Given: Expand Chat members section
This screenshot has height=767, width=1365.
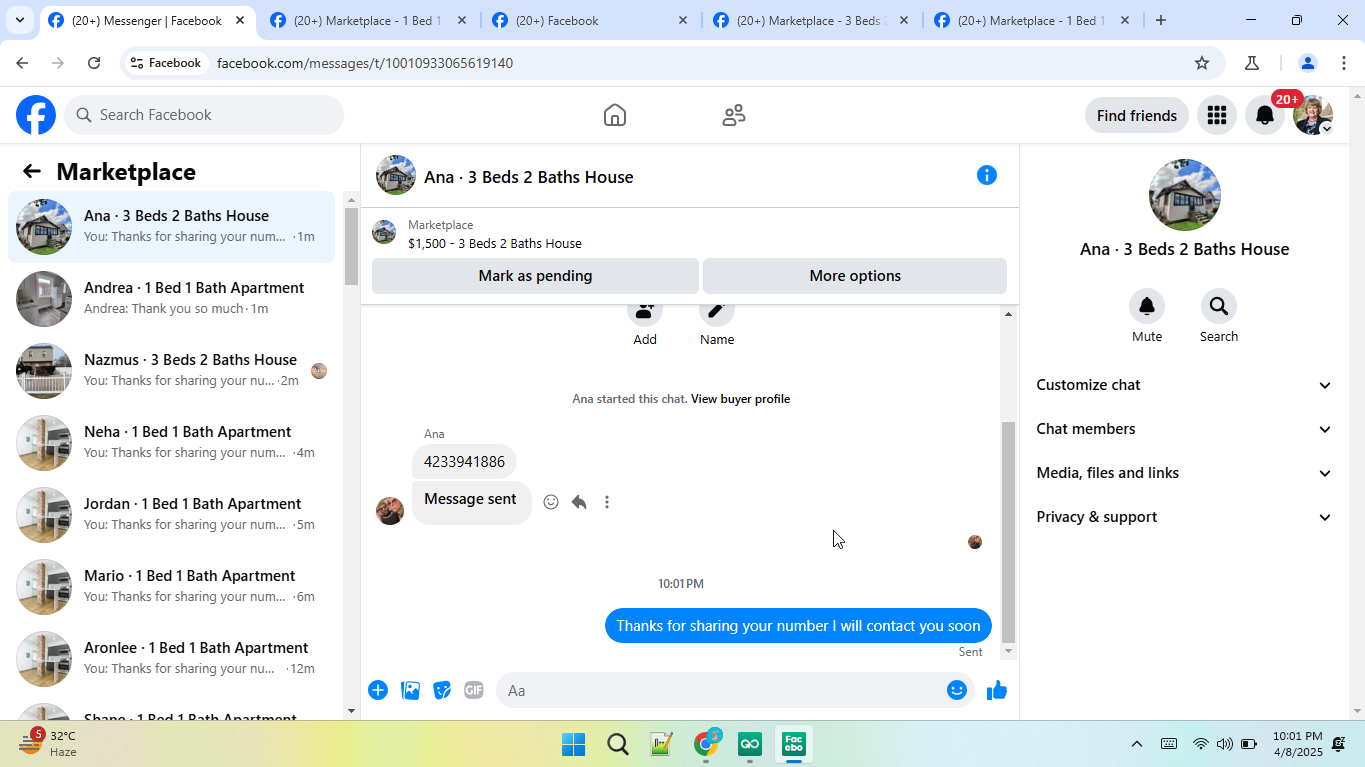Looking at the screenshot, I should (x=1185, y=429).
